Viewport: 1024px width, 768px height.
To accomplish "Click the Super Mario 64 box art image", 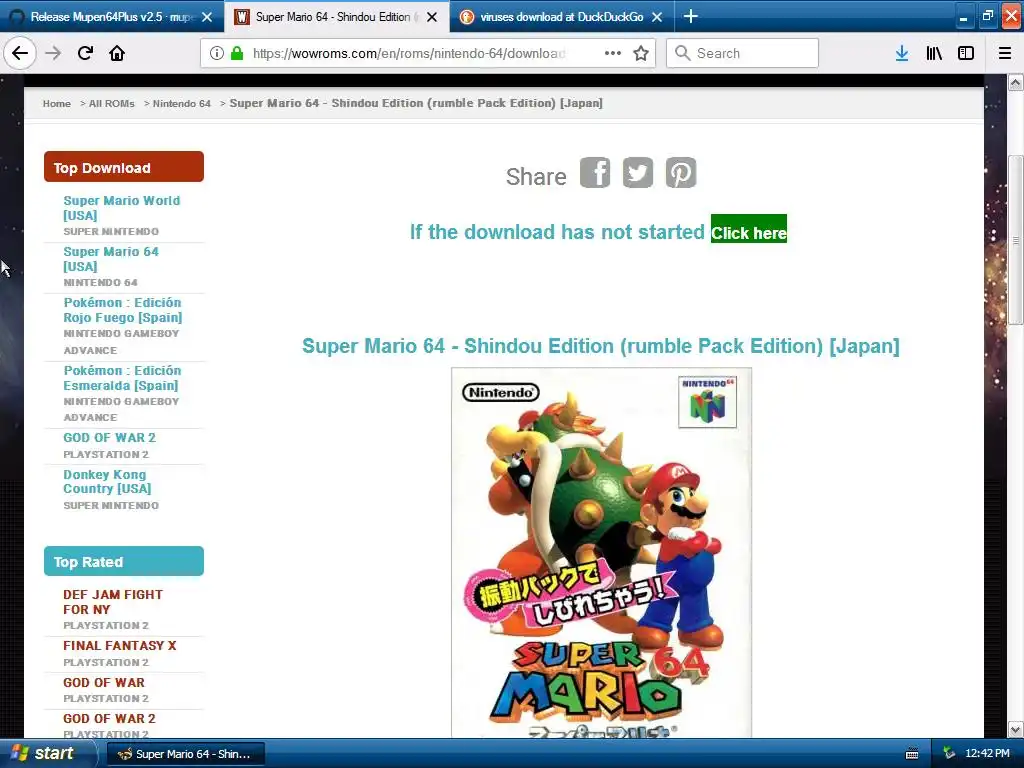I will (601, 552).
